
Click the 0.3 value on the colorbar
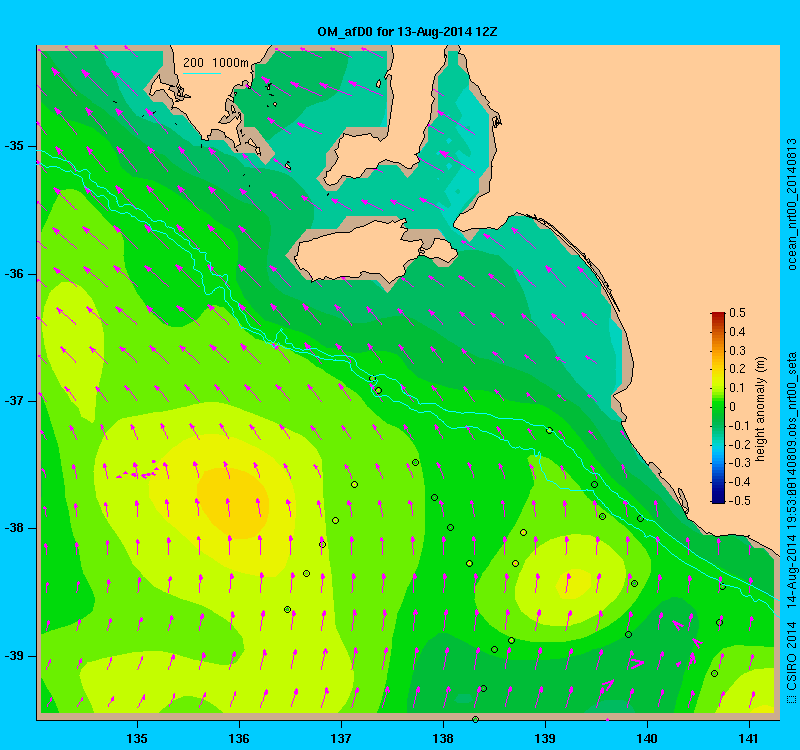tap(737, 351)
